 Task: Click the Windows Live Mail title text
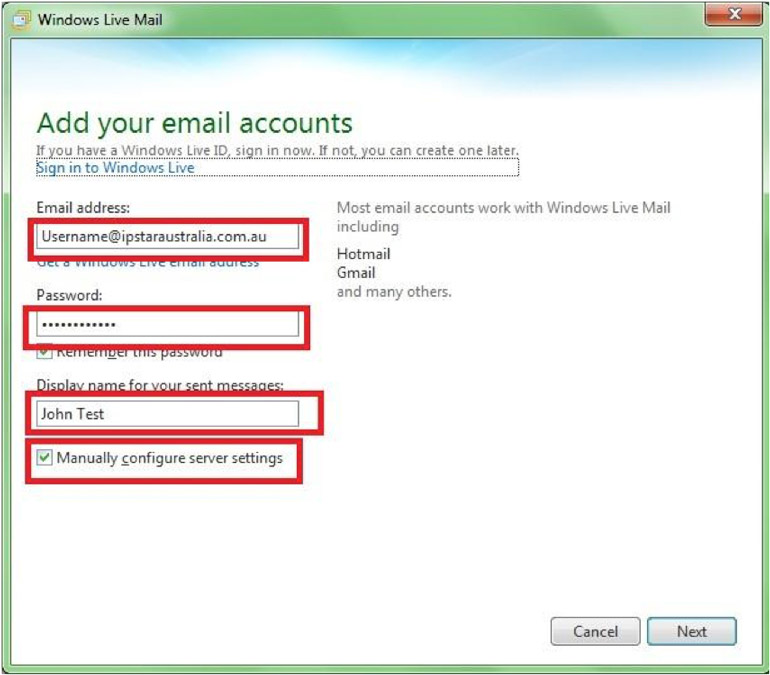pos(100,20)
